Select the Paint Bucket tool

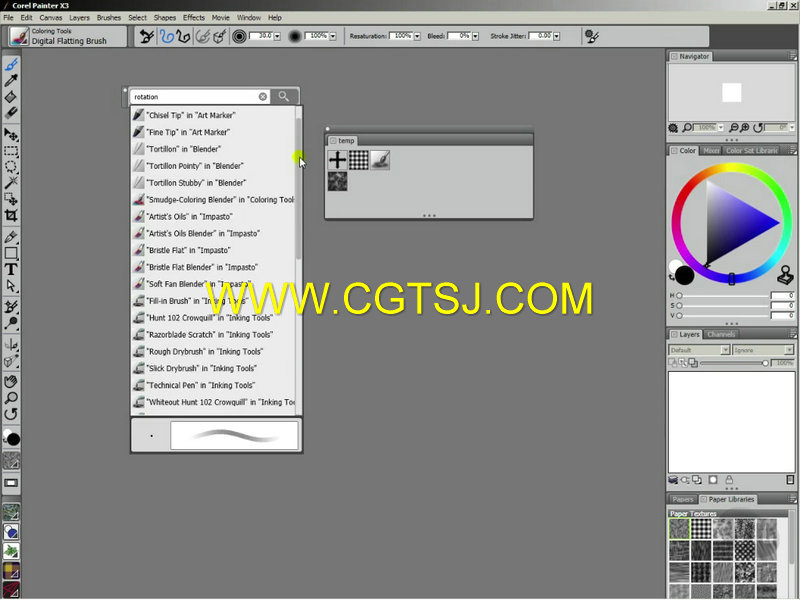[x=11, y=96]
